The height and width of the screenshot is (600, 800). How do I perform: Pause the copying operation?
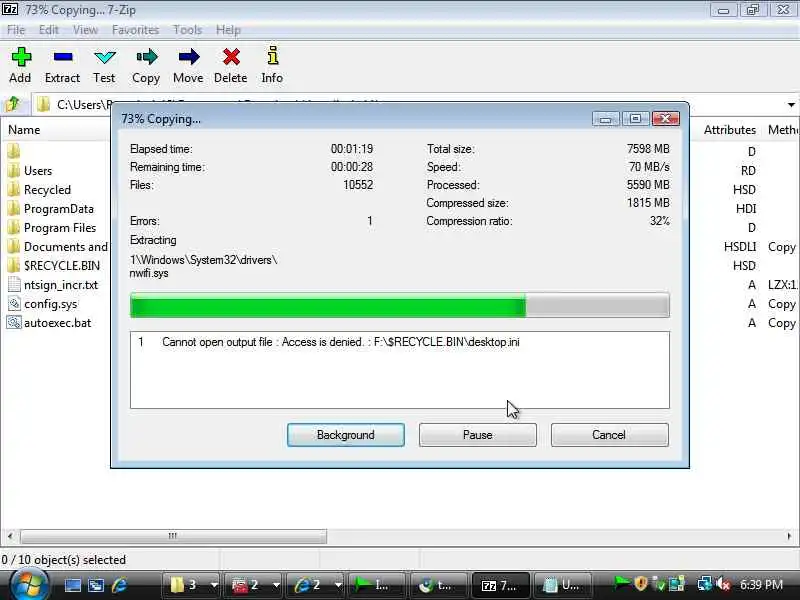(x=478, y=435)
